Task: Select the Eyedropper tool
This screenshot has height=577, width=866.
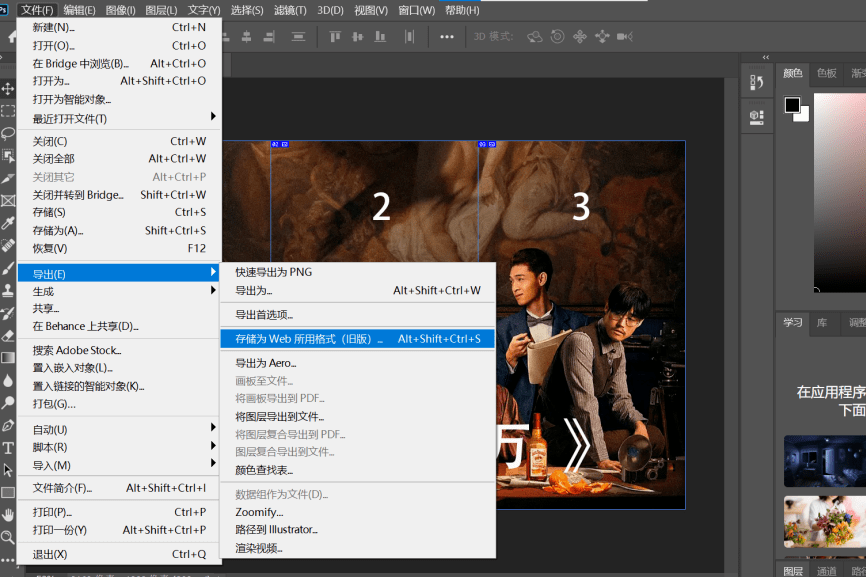Action: [x=8, y=222]
